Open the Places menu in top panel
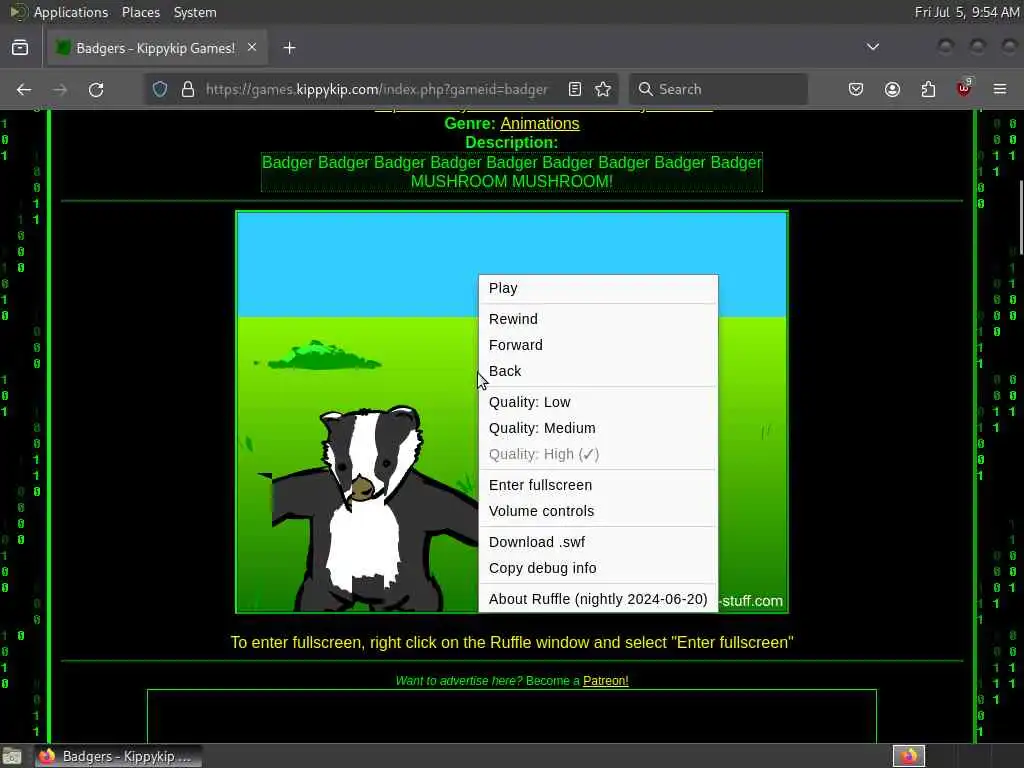Image resolution: width=1024 pixels, height=768 pixels. tap(141, 12)
